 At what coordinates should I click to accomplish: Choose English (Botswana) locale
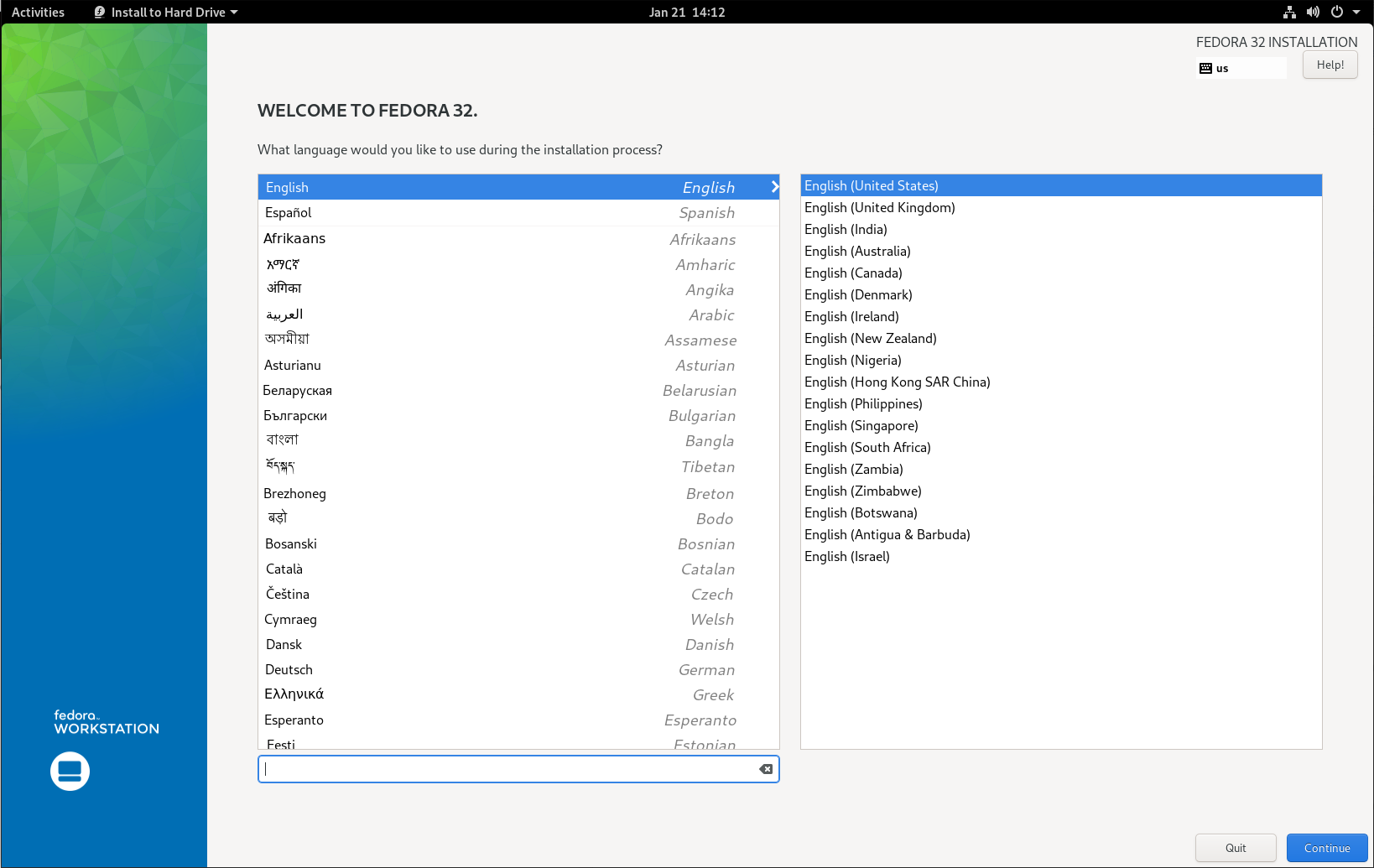pyautogui.click(x=1061, y=512)
